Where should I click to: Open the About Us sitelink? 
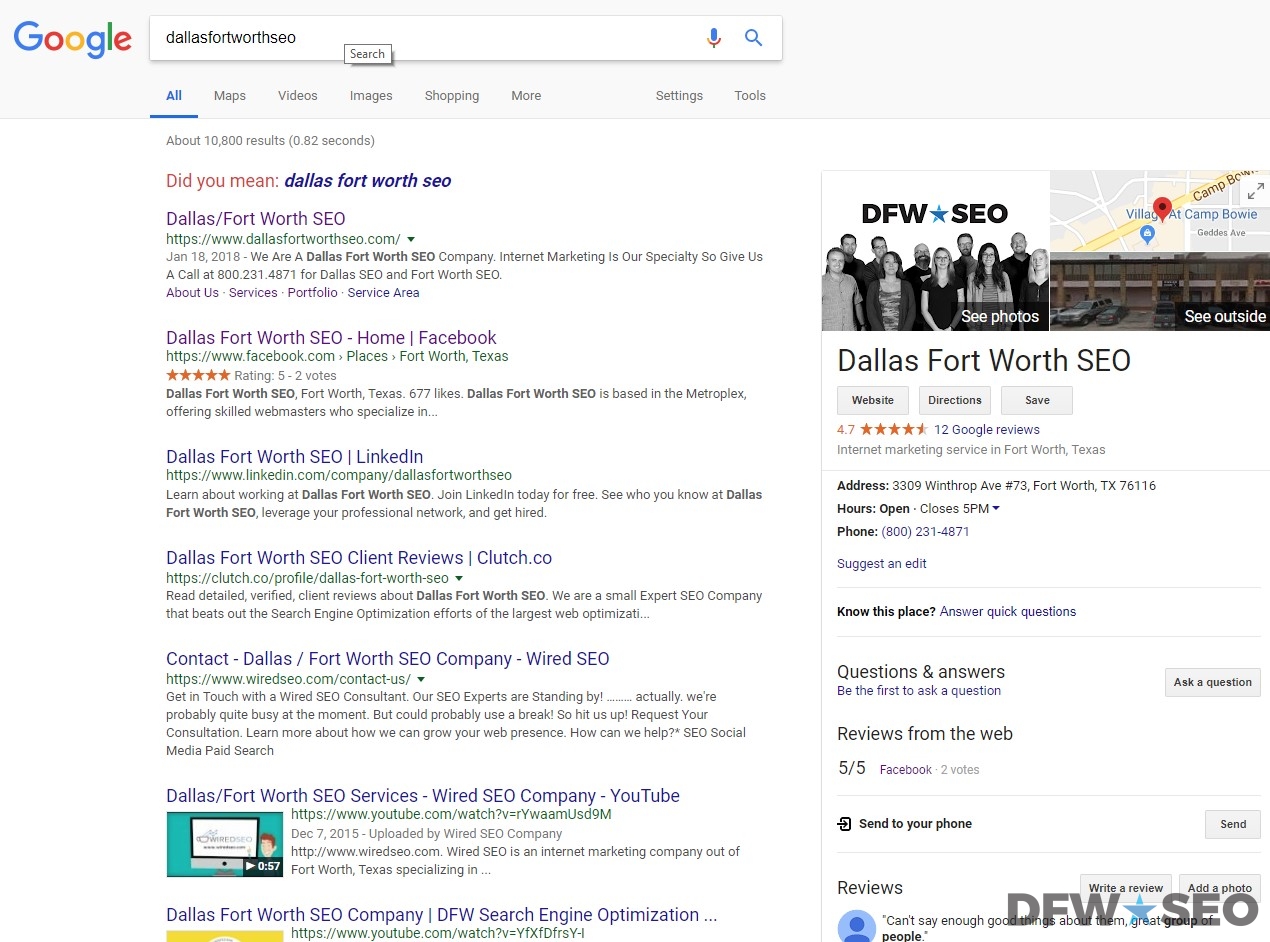(192, 293)
